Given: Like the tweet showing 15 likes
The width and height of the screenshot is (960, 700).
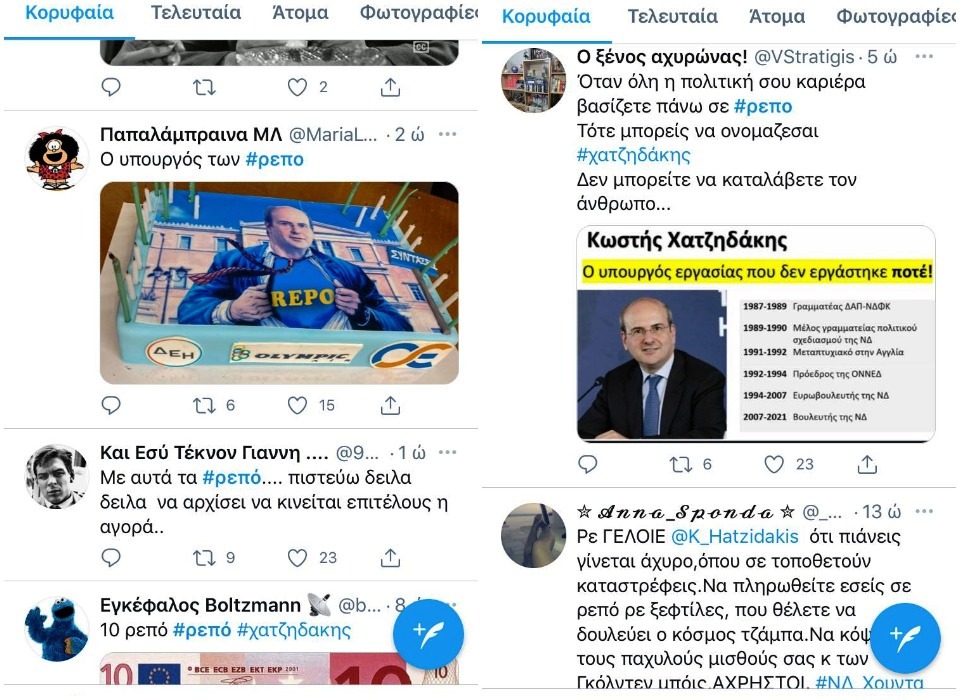Looking at the screenshot, I should 297,405.
